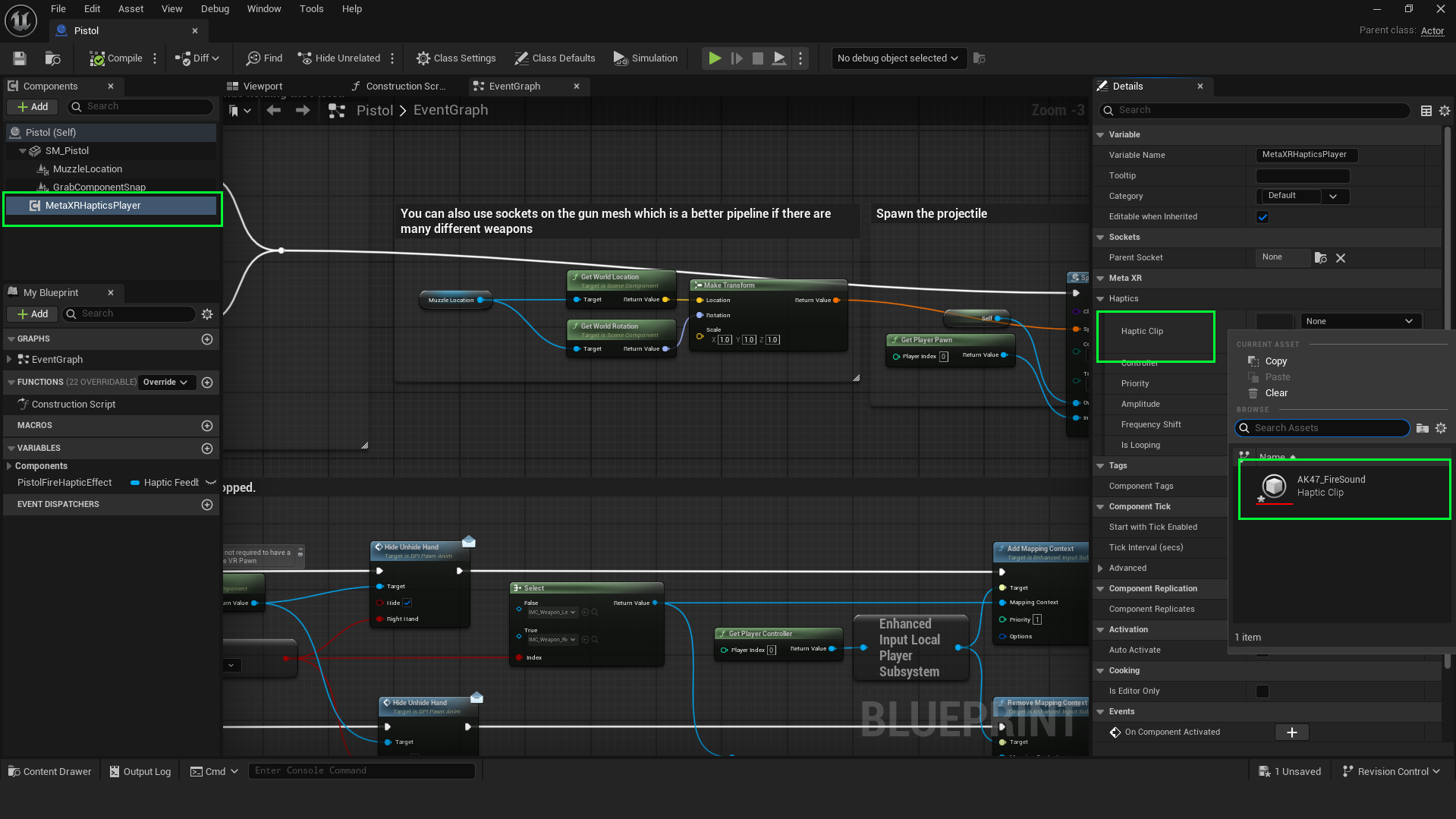Select the AK47_FireSound Haptic Clip asset
This screenshot has width=1456, height=819.
pyautogui.click(x=1344, y=487)
